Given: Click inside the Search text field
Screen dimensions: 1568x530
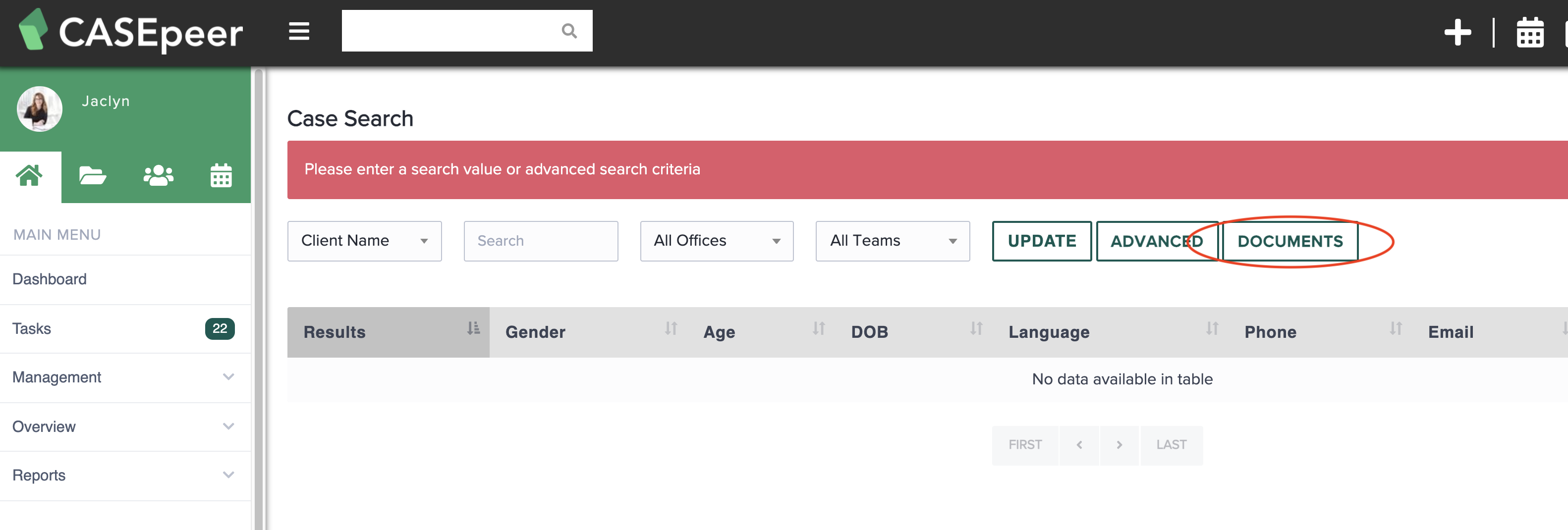Looking at the screenshot, I should (x=541, y=241).
